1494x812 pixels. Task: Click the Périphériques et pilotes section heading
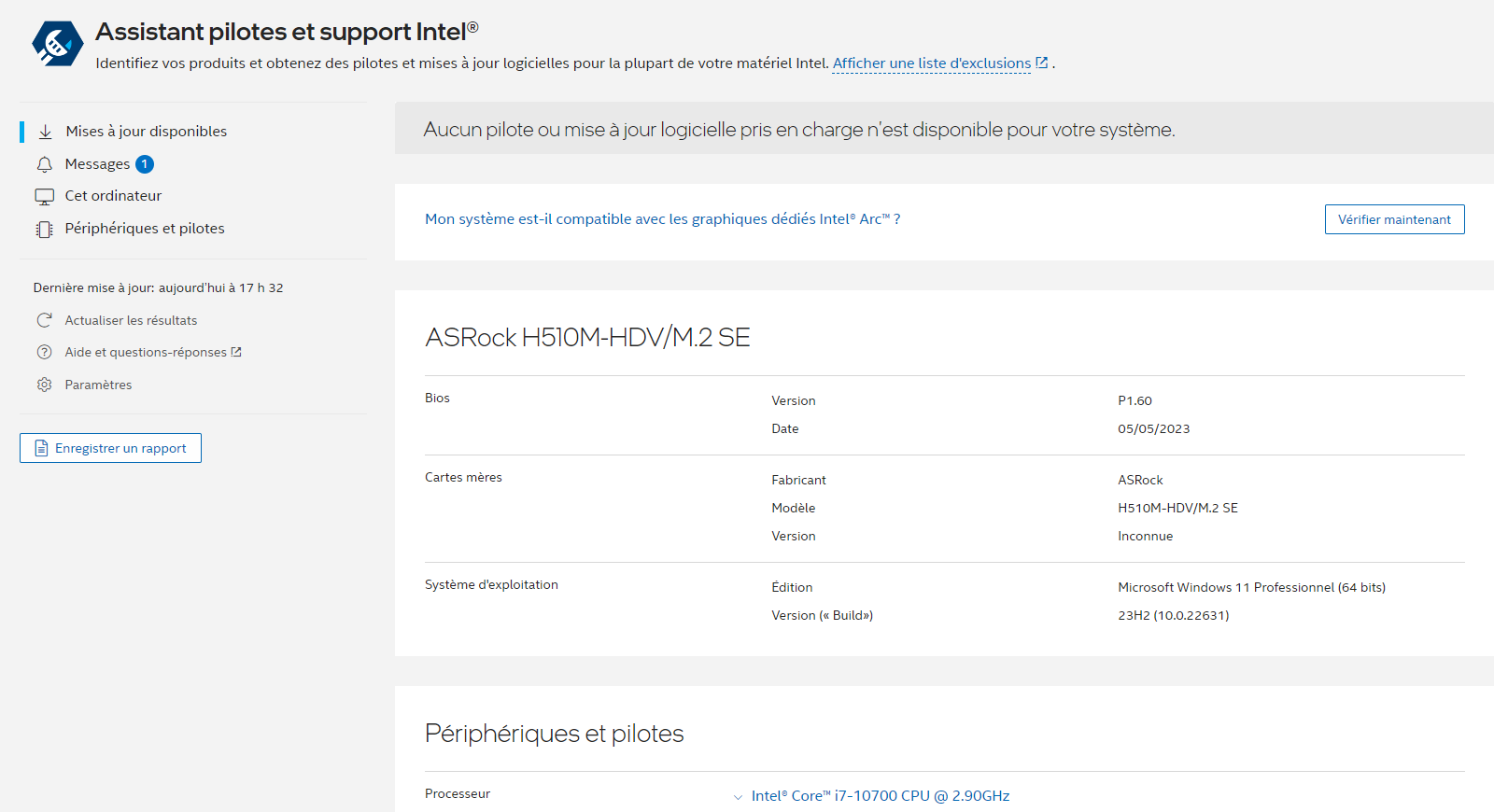[x=555, y=734]
